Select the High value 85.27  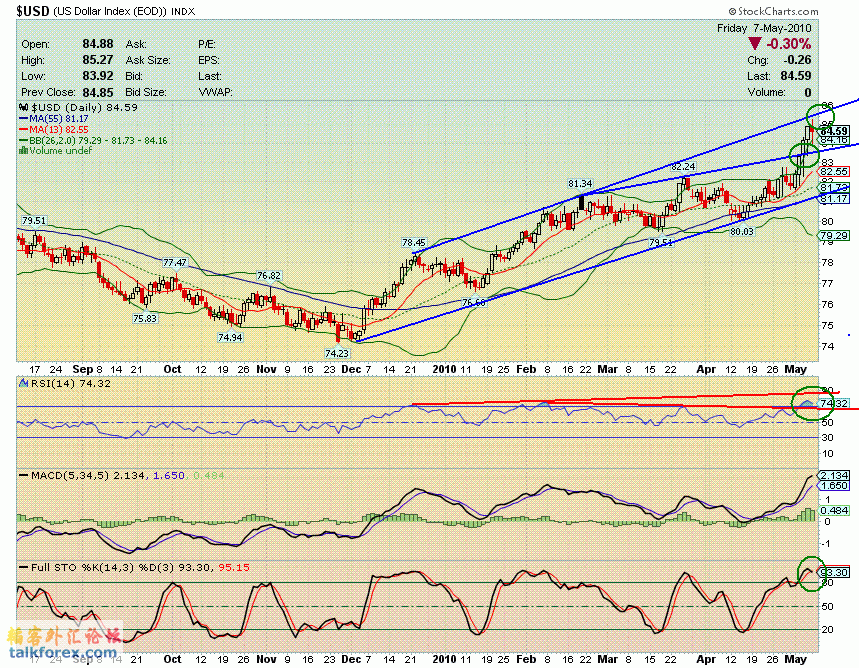pos(98,60)
